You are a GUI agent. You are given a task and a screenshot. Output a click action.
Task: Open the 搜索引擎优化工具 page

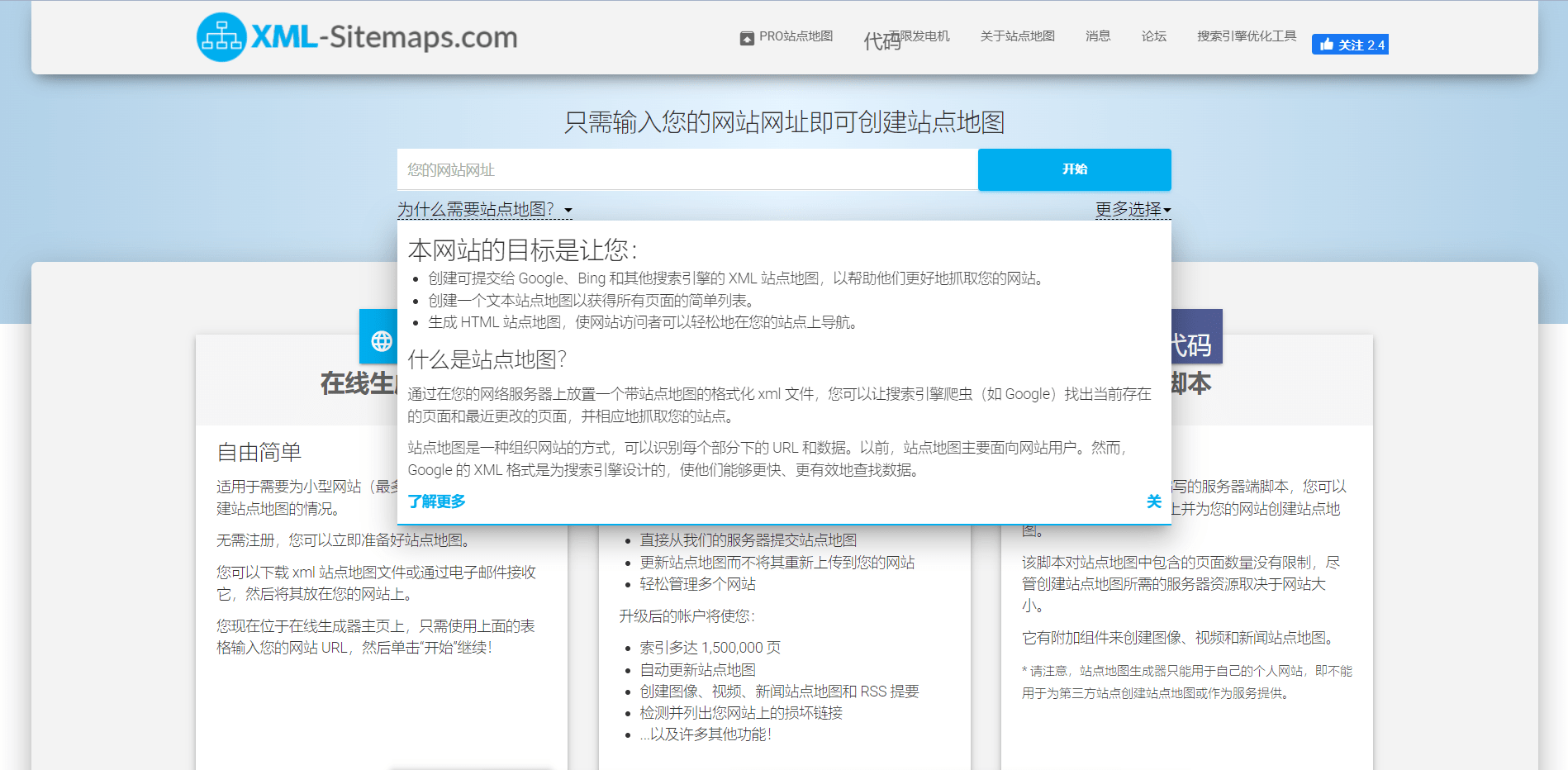coord(1246,36)
